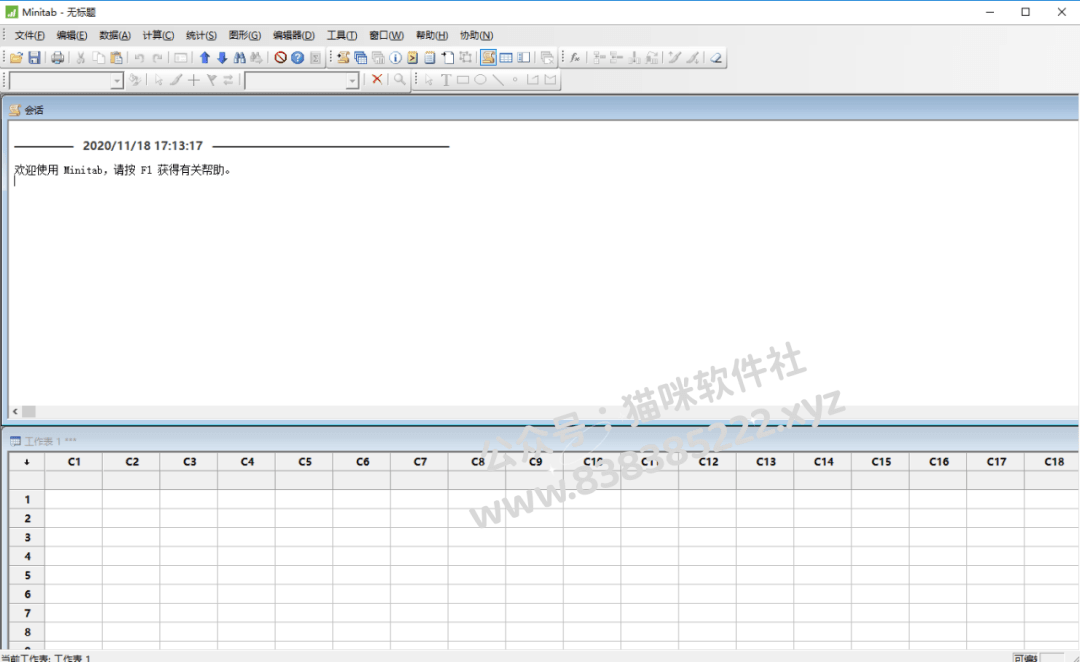The height and width of the screenshot is (662, 1080).
Task: Select the ellipse drawing tool
Action: point(480,80)
